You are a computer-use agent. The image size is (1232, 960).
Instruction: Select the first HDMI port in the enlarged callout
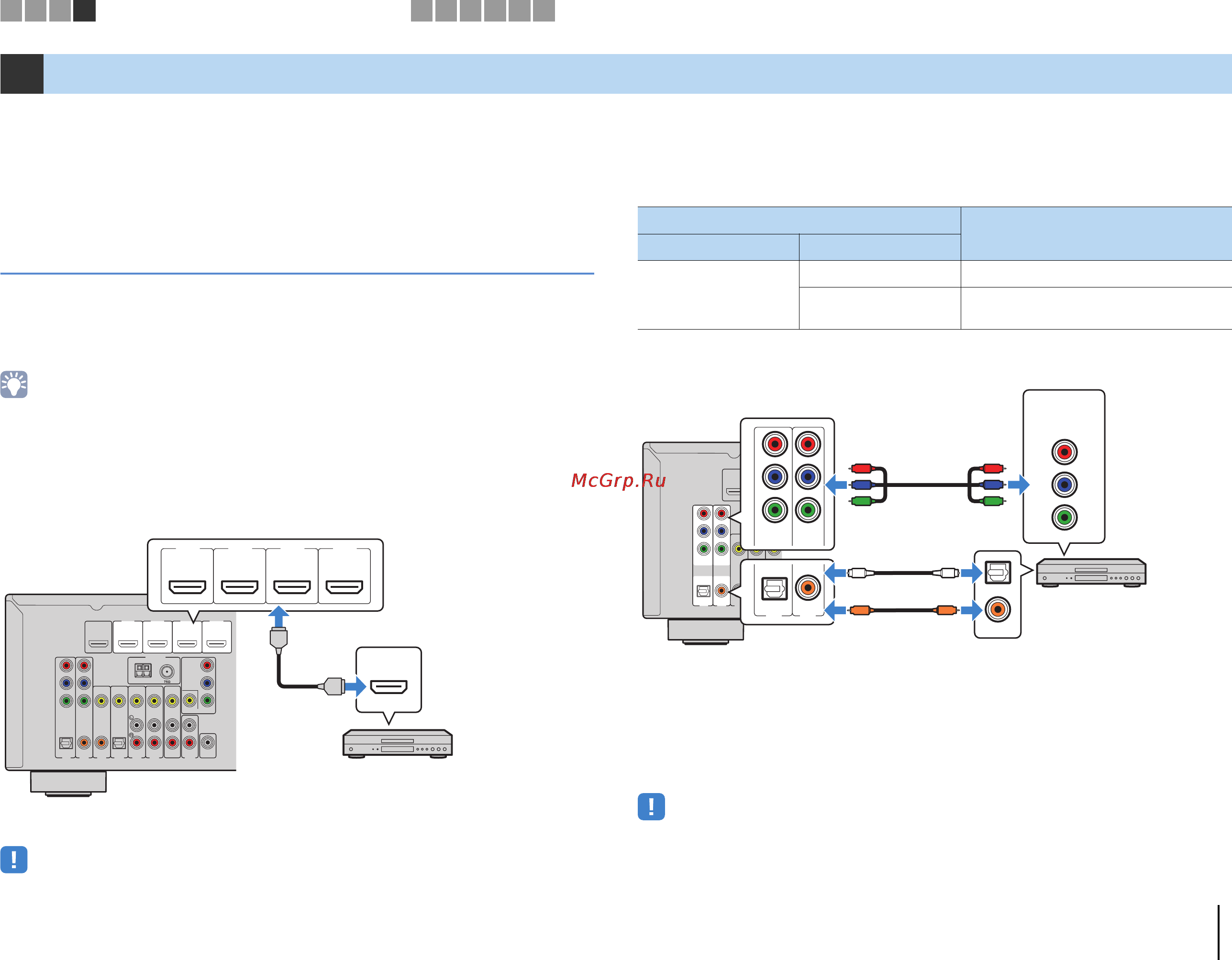(187, 587)
